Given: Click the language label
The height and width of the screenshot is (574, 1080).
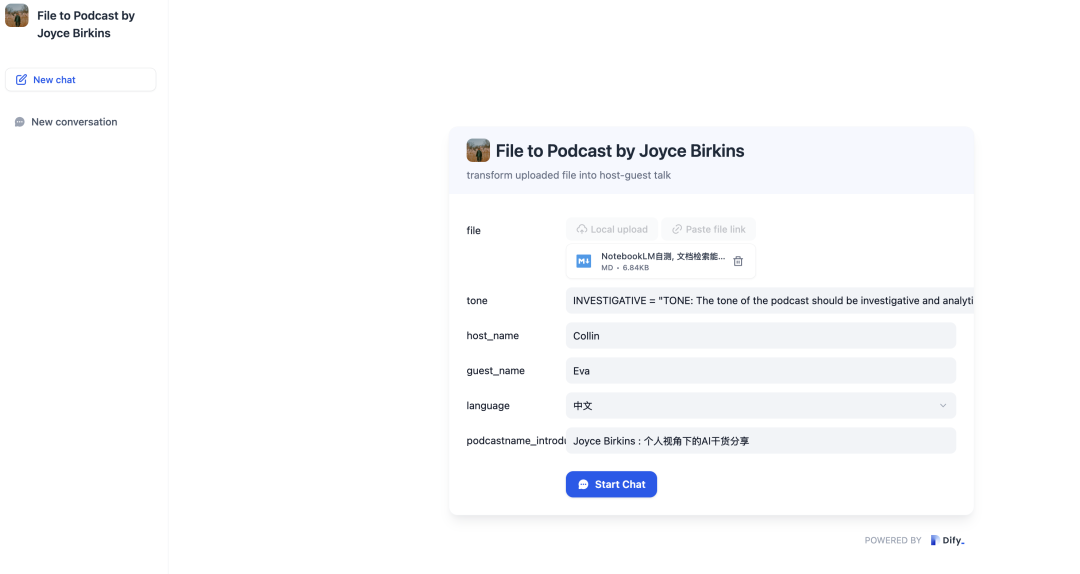Looking at the screenshot, I should pyautogui.click(x=488, y=406).
